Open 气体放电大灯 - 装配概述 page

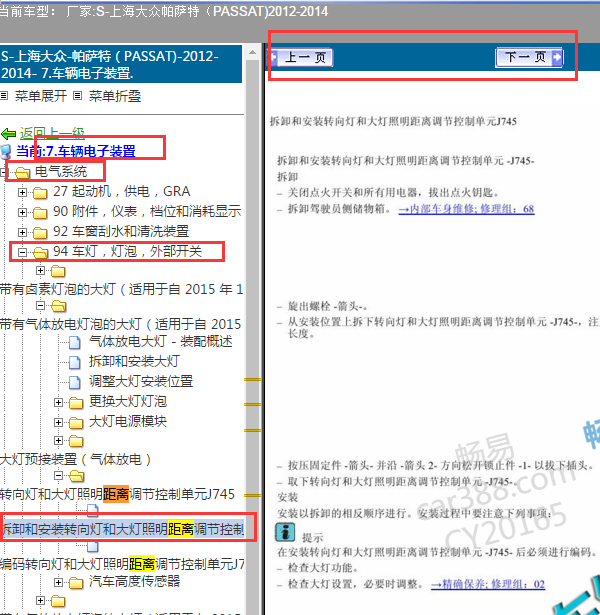pyautogui.click(x=160, y=341)
